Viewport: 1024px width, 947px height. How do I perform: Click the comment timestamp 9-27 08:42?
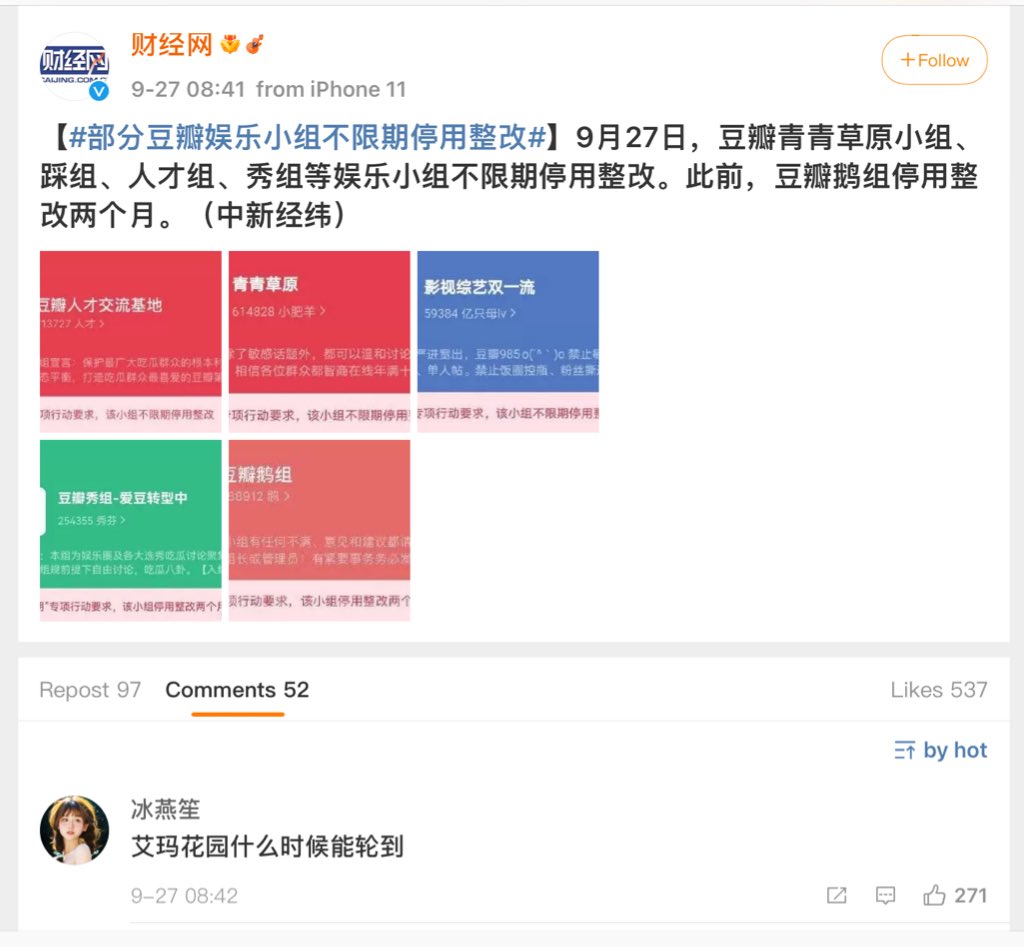(x=184, y=895)
